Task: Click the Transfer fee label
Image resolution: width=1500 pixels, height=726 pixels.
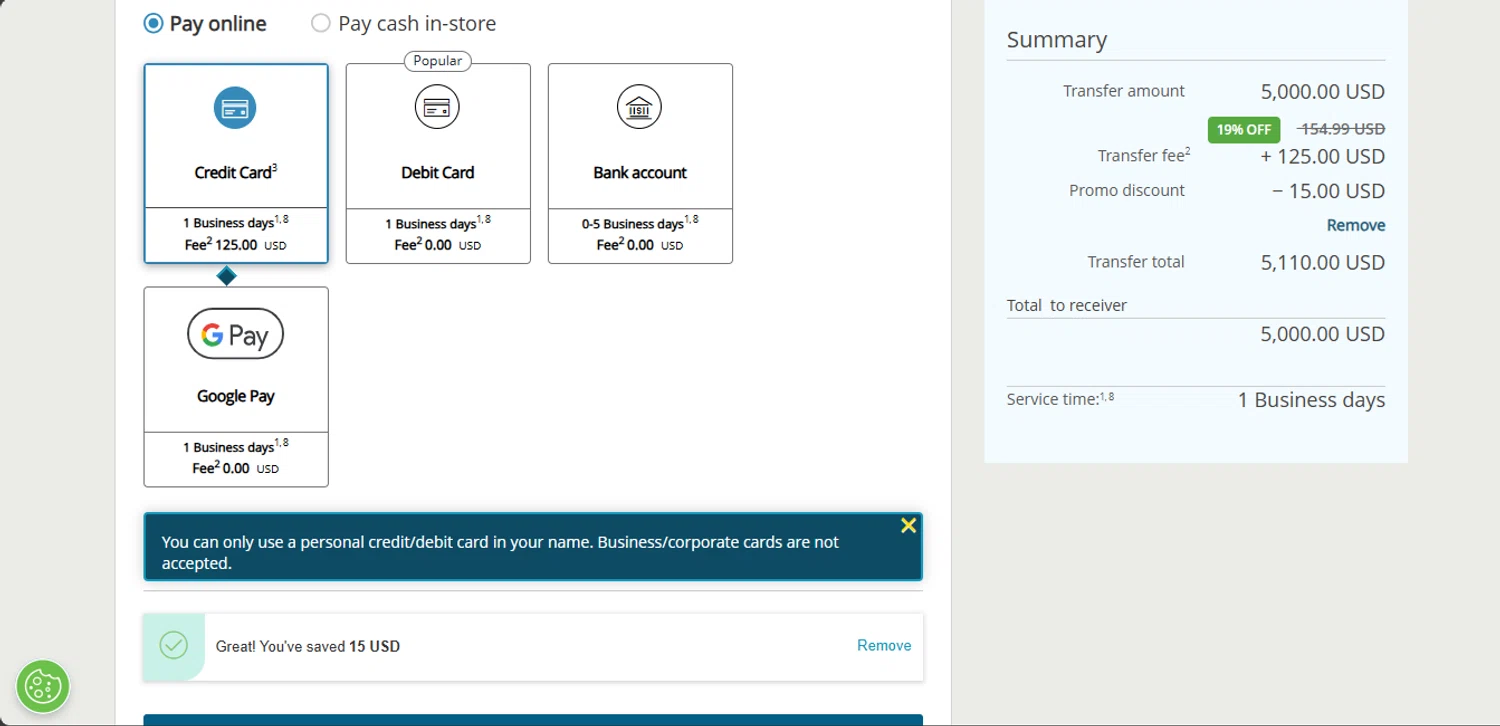Action: click(x=1143, y=156)
